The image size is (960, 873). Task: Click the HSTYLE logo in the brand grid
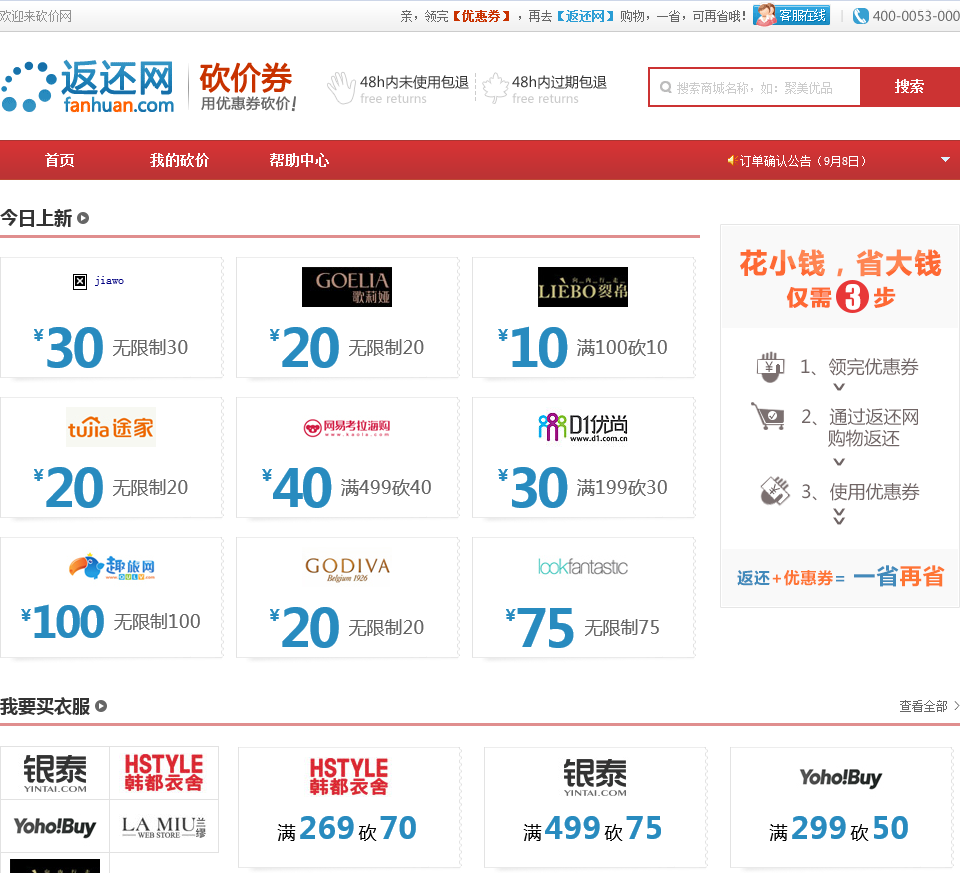click(163, 773)
